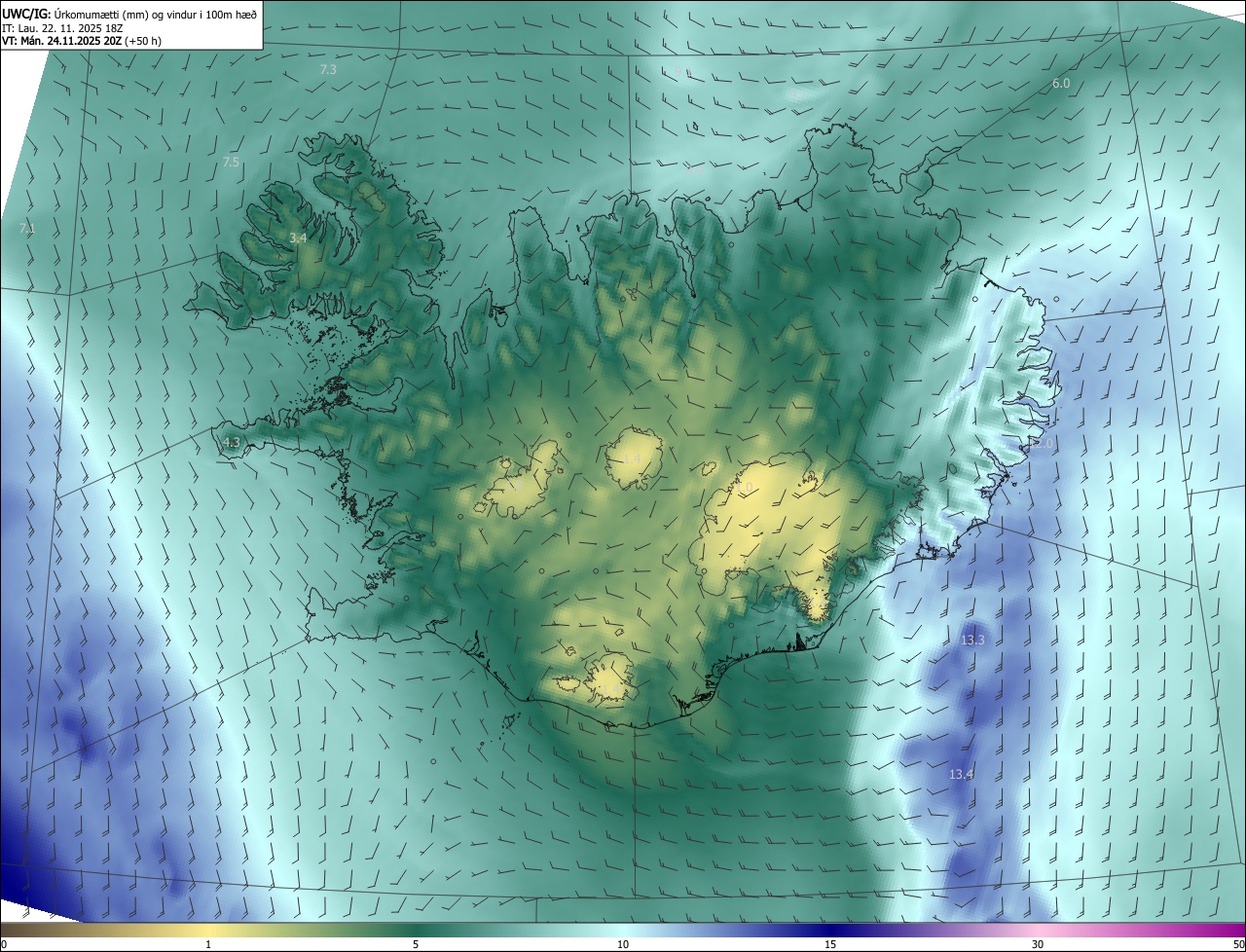Click the "13.3" value label over the sea
Viewport: 1246px width, 952px height.
tap(972, 641)
